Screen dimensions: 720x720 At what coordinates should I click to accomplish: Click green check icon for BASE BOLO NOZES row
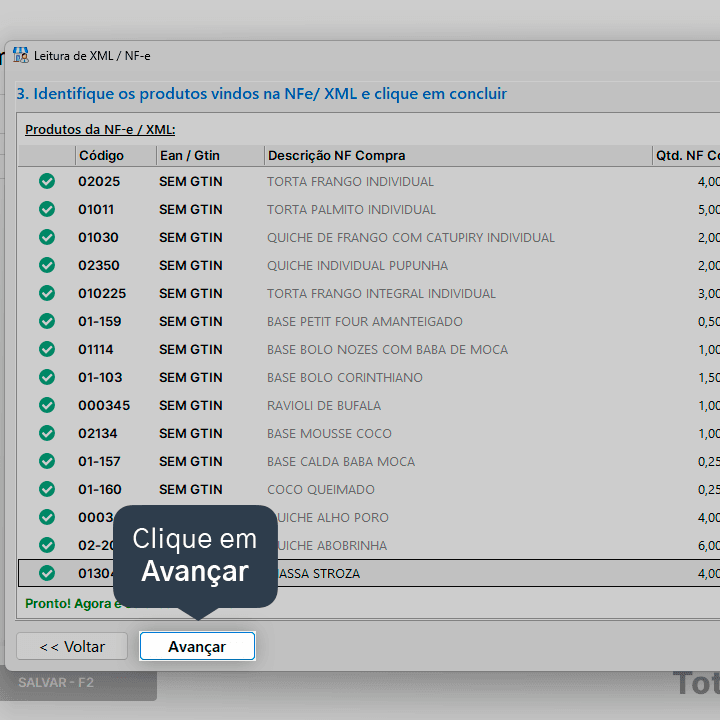click(x=47, y=349)
